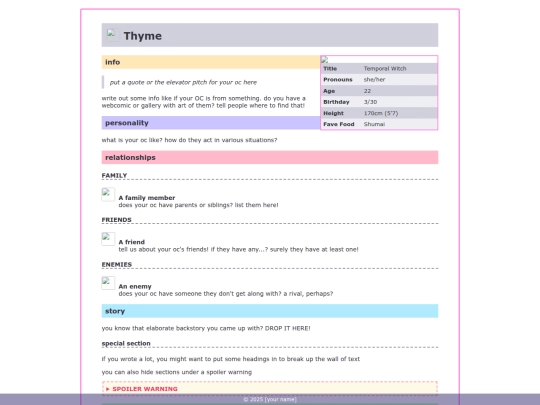Click the rival description under An enemy
Viewport: 540px width, 405px height.
(x=226, y=294)
